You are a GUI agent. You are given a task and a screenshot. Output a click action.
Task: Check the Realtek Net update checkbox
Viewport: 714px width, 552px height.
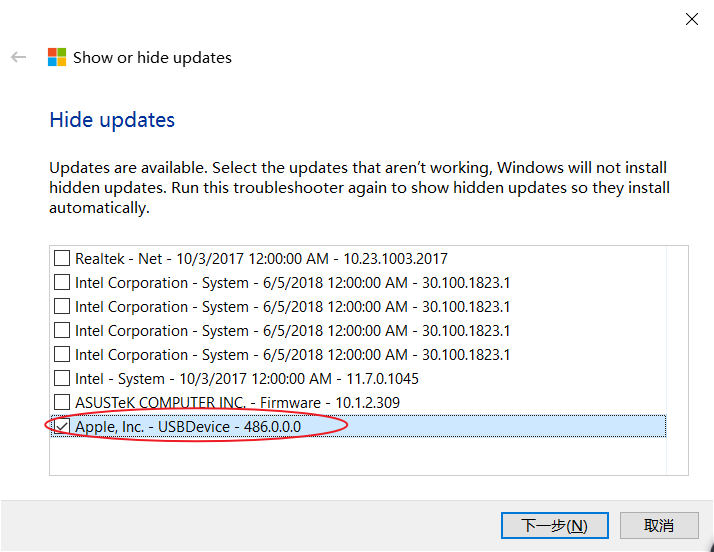[x=62, y=258]
